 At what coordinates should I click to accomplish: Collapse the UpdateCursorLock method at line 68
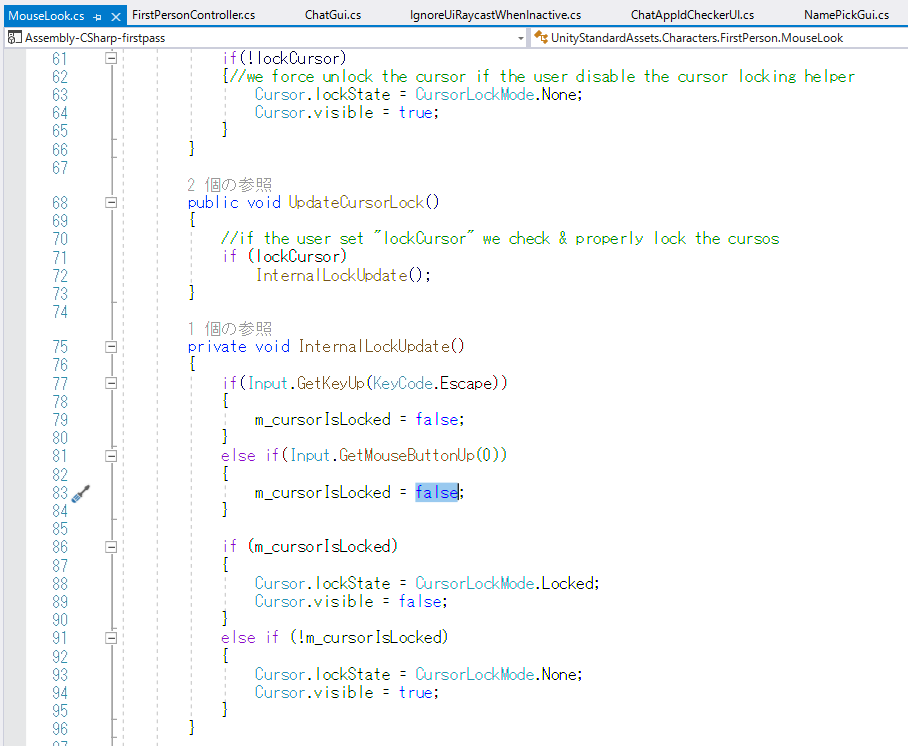[x=111, y=203]
